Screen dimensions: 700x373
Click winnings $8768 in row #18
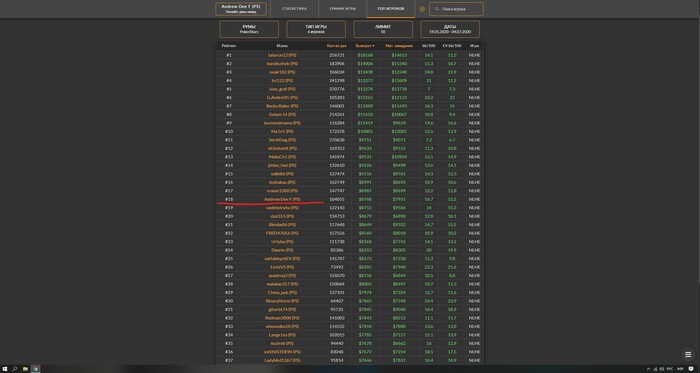click(365, 199)
